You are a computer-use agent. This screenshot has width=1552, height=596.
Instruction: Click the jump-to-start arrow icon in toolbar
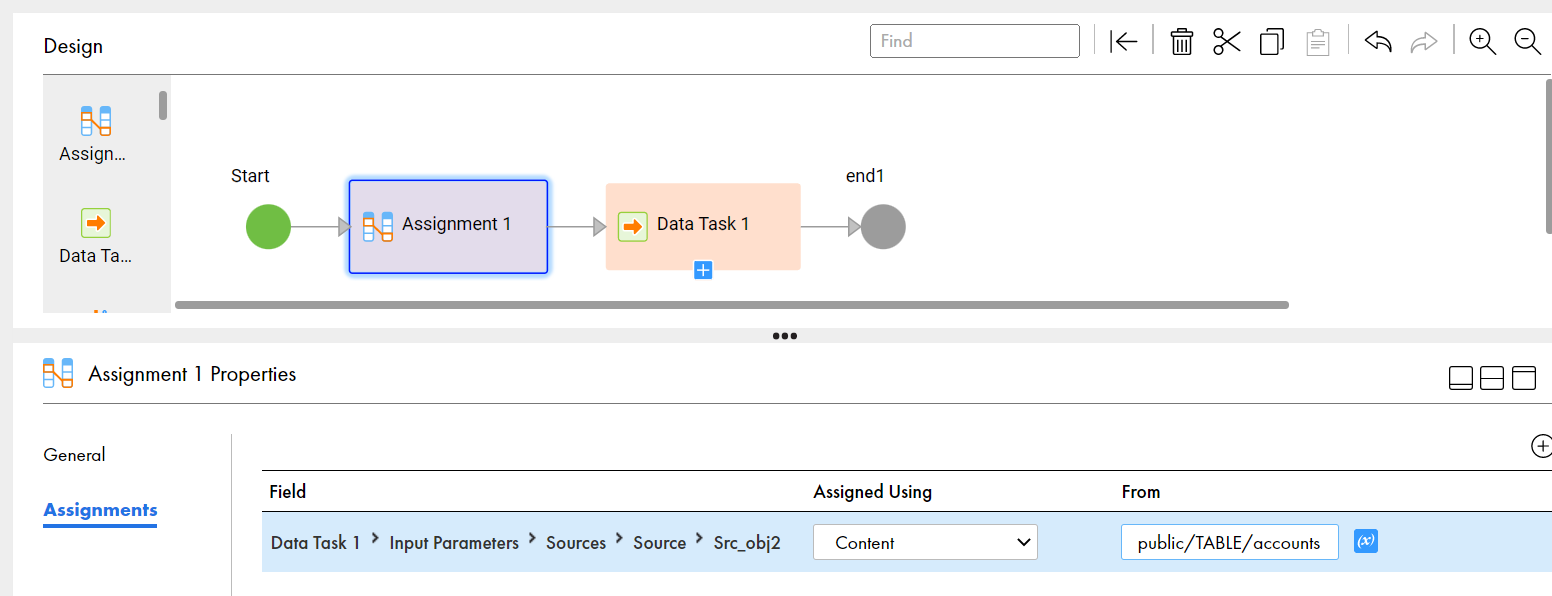[1124, 41]
